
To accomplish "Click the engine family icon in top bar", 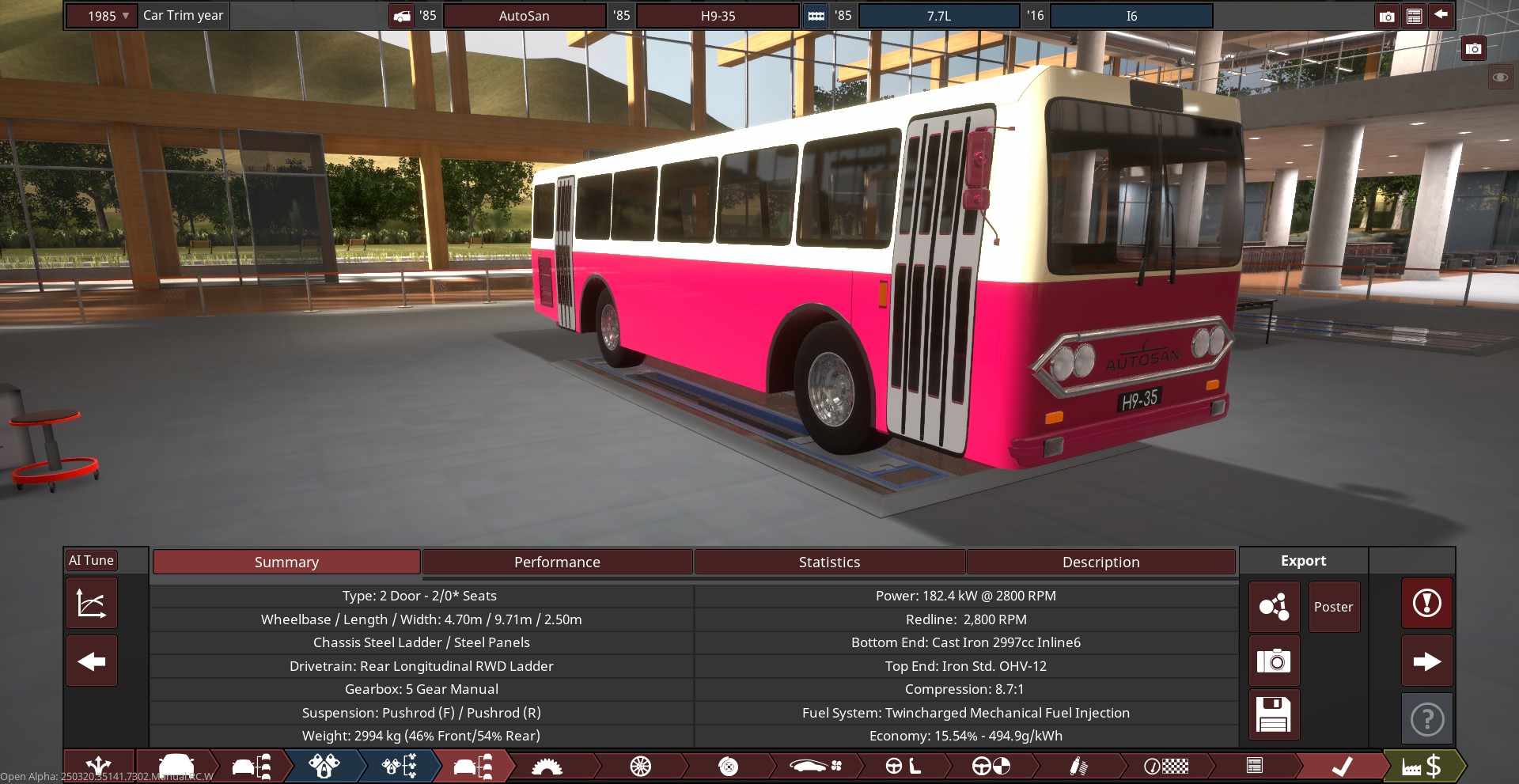I will pyautogui.click(x=816, y=16).
